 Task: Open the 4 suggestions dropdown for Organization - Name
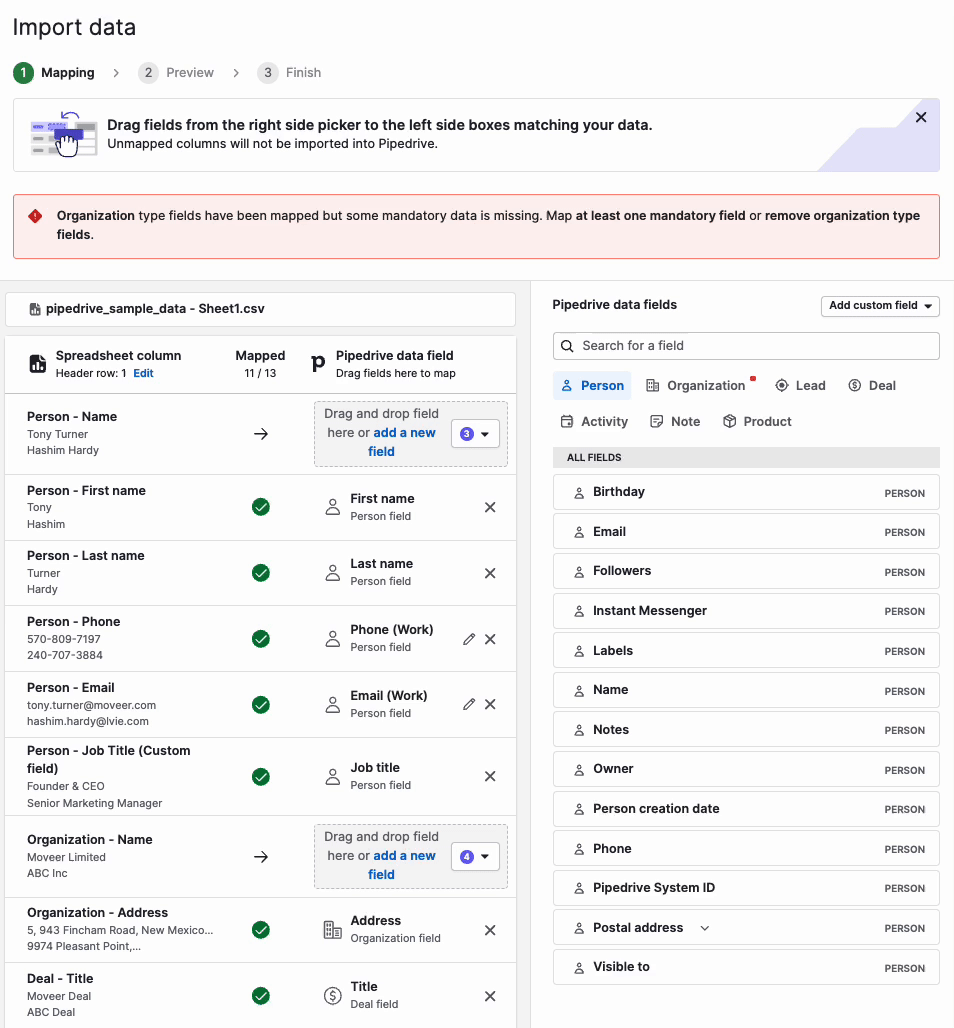[x=475, y=857]
